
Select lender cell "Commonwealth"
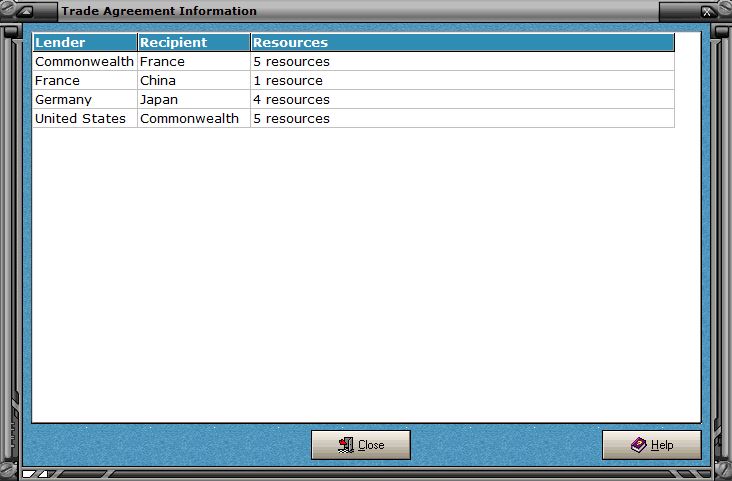pyautogui.click(x=85, y=62)
